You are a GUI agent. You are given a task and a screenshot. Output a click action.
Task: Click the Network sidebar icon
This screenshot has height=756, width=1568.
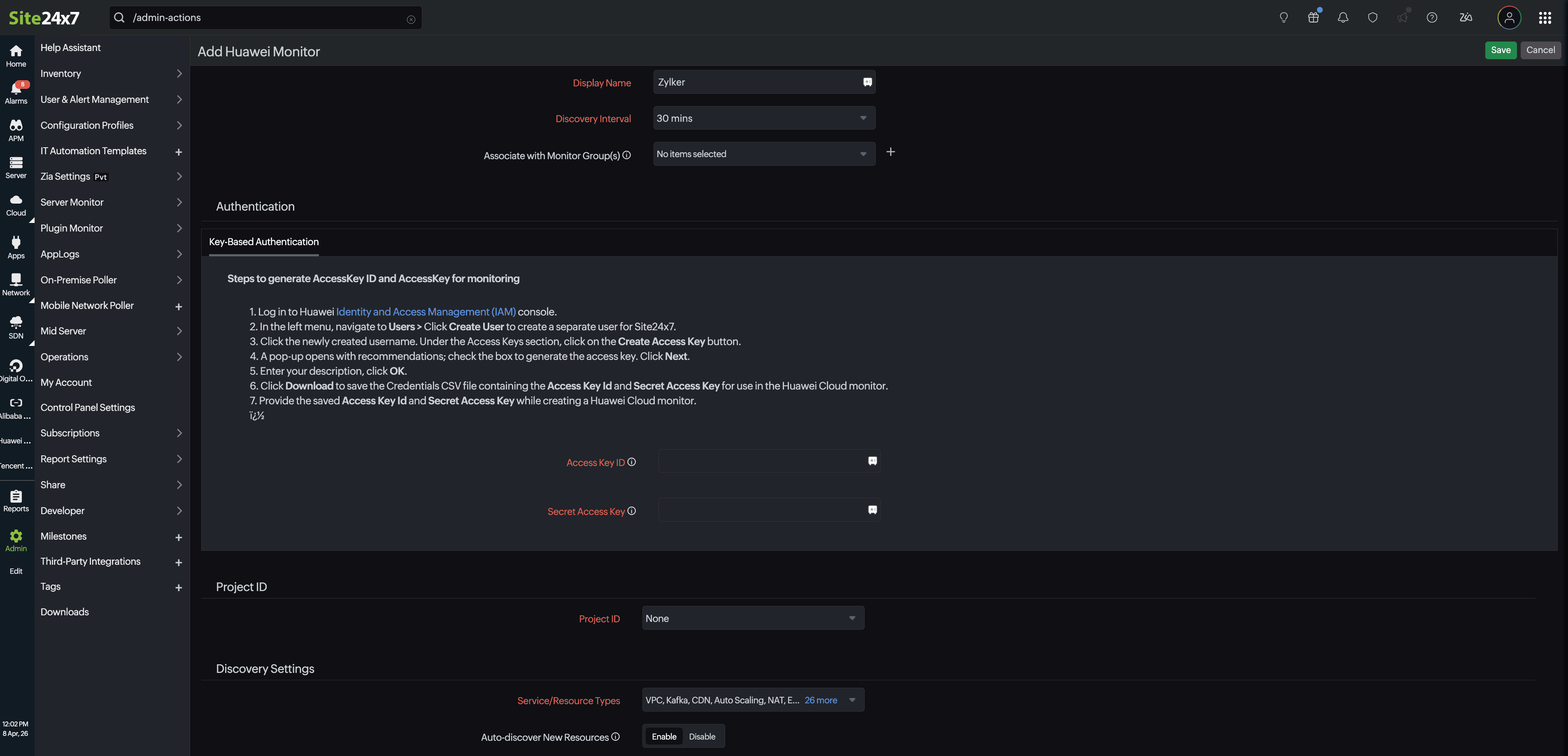(x=16, y=283)
